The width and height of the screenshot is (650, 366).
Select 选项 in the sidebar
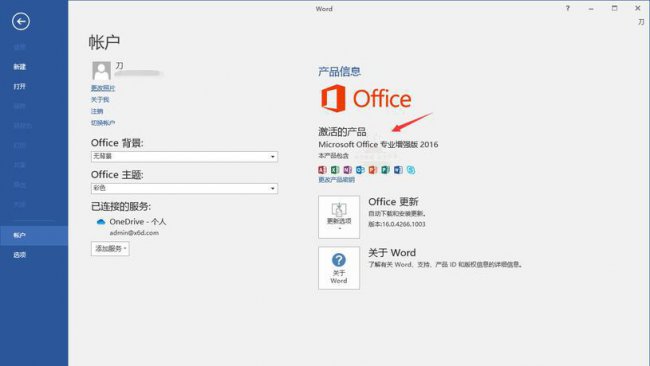(x=19, y=255)
